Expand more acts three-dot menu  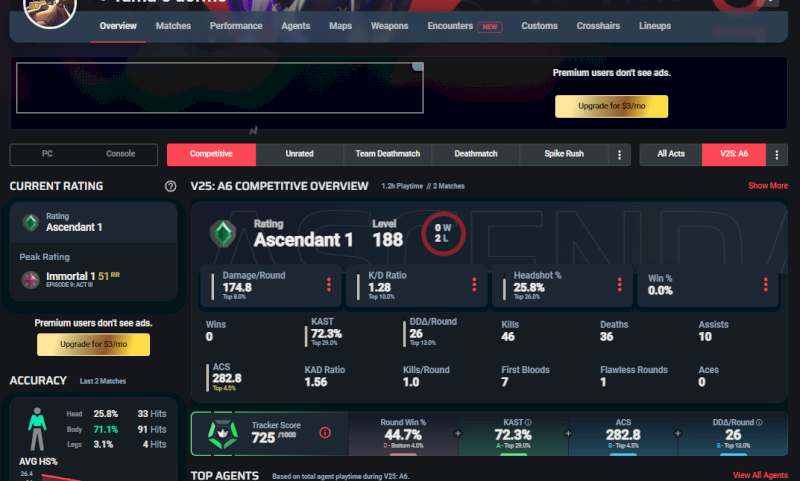click(777, 155)
